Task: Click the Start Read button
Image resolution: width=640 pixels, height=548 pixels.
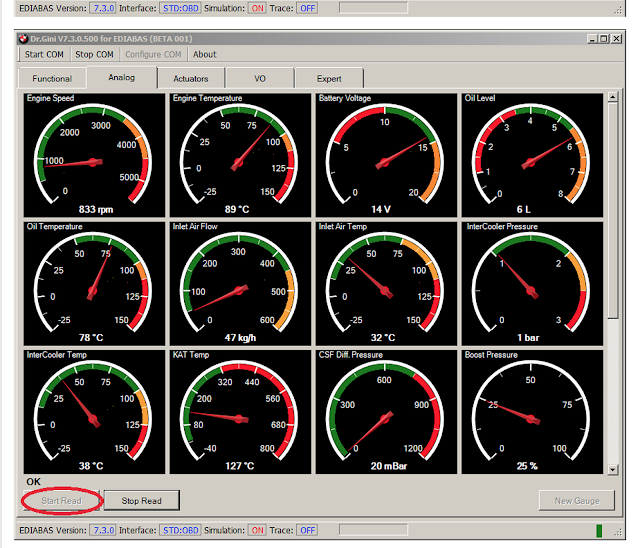Action: click(61, 501)
